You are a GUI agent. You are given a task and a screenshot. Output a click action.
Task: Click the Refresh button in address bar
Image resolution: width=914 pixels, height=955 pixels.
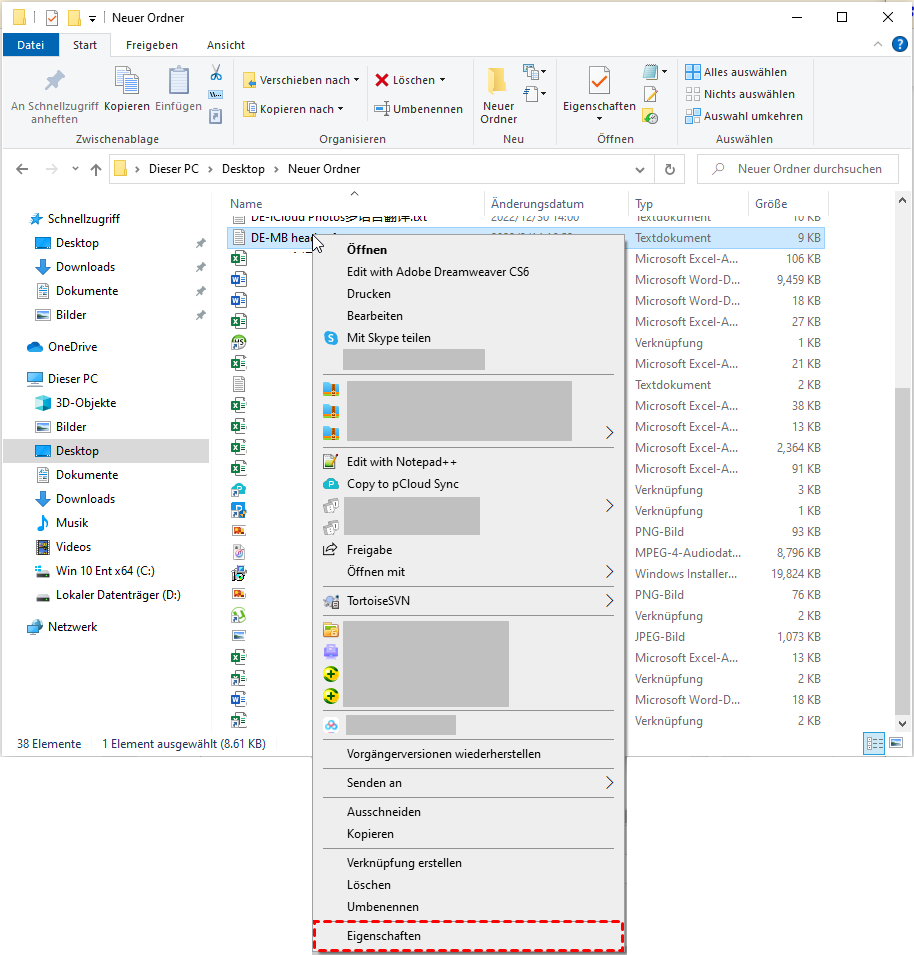click(x=670, y=169)
